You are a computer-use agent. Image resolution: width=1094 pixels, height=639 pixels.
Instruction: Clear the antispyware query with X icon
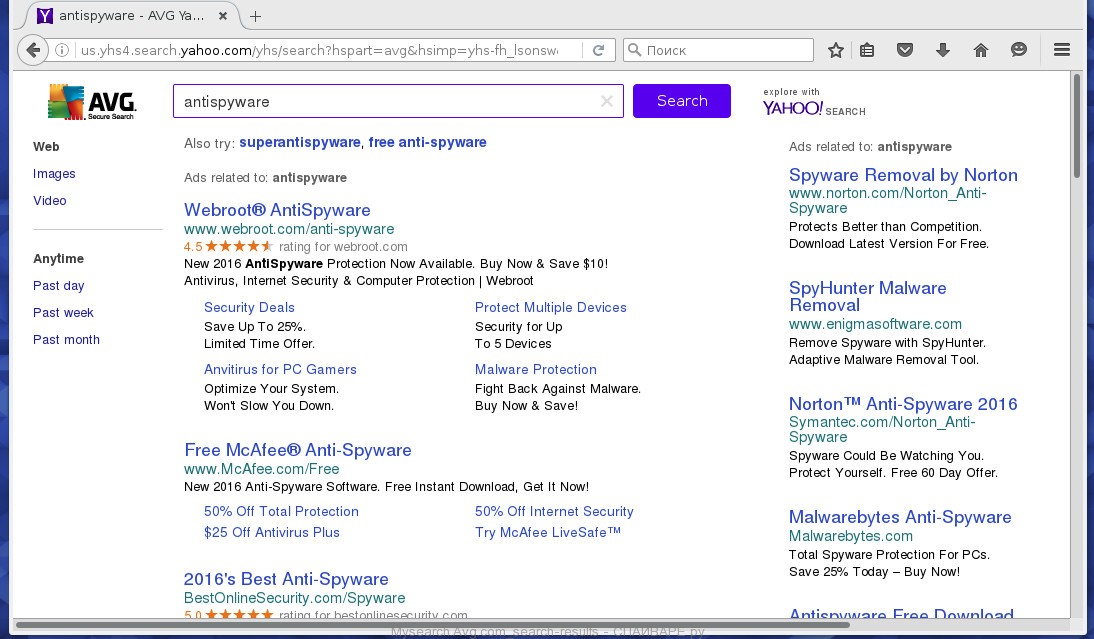pos(607,101)
